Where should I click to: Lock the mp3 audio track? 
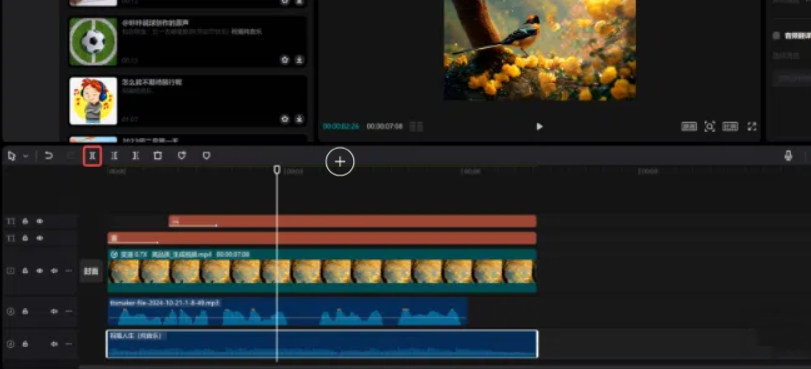(x=25, y=312)
